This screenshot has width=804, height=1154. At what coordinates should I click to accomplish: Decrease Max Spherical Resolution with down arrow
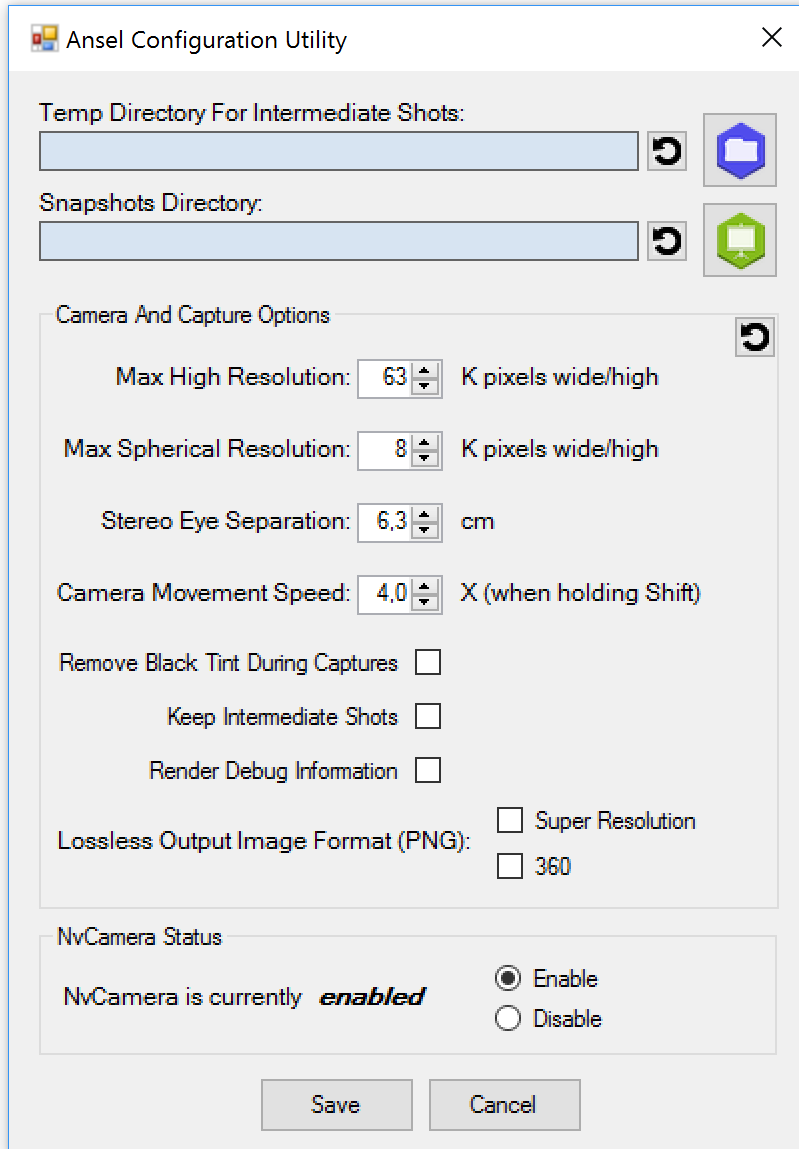[x=426, y=457]
